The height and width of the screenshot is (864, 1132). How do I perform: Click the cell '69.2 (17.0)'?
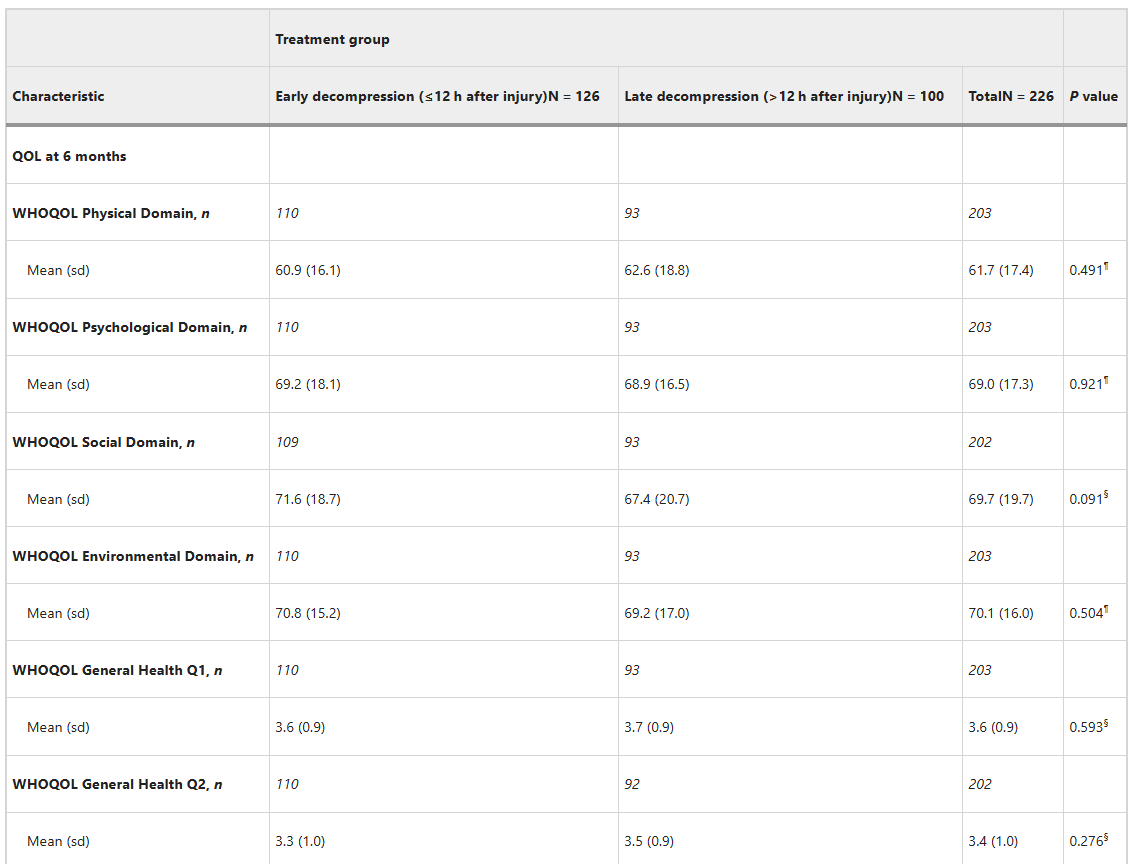point(656,614)
